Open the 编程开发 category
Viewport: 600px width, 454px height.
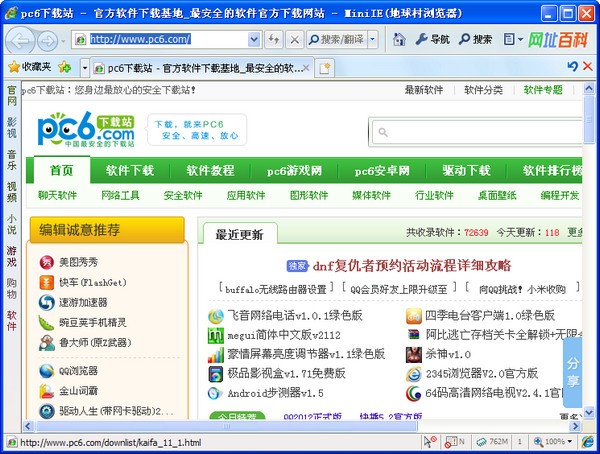tap(559, 195)
